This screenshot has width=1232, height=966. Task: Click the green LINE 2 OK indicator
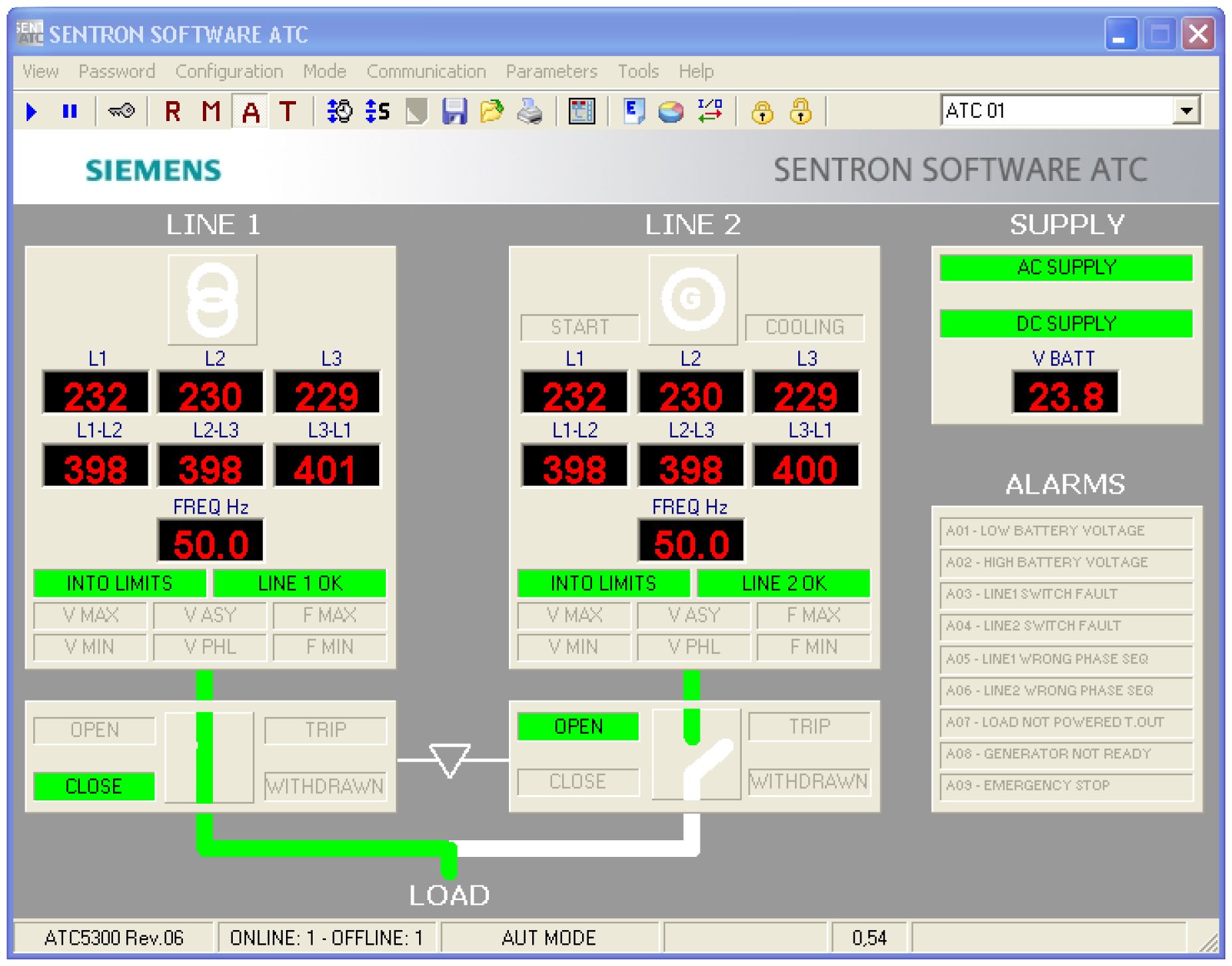(784, 583)
